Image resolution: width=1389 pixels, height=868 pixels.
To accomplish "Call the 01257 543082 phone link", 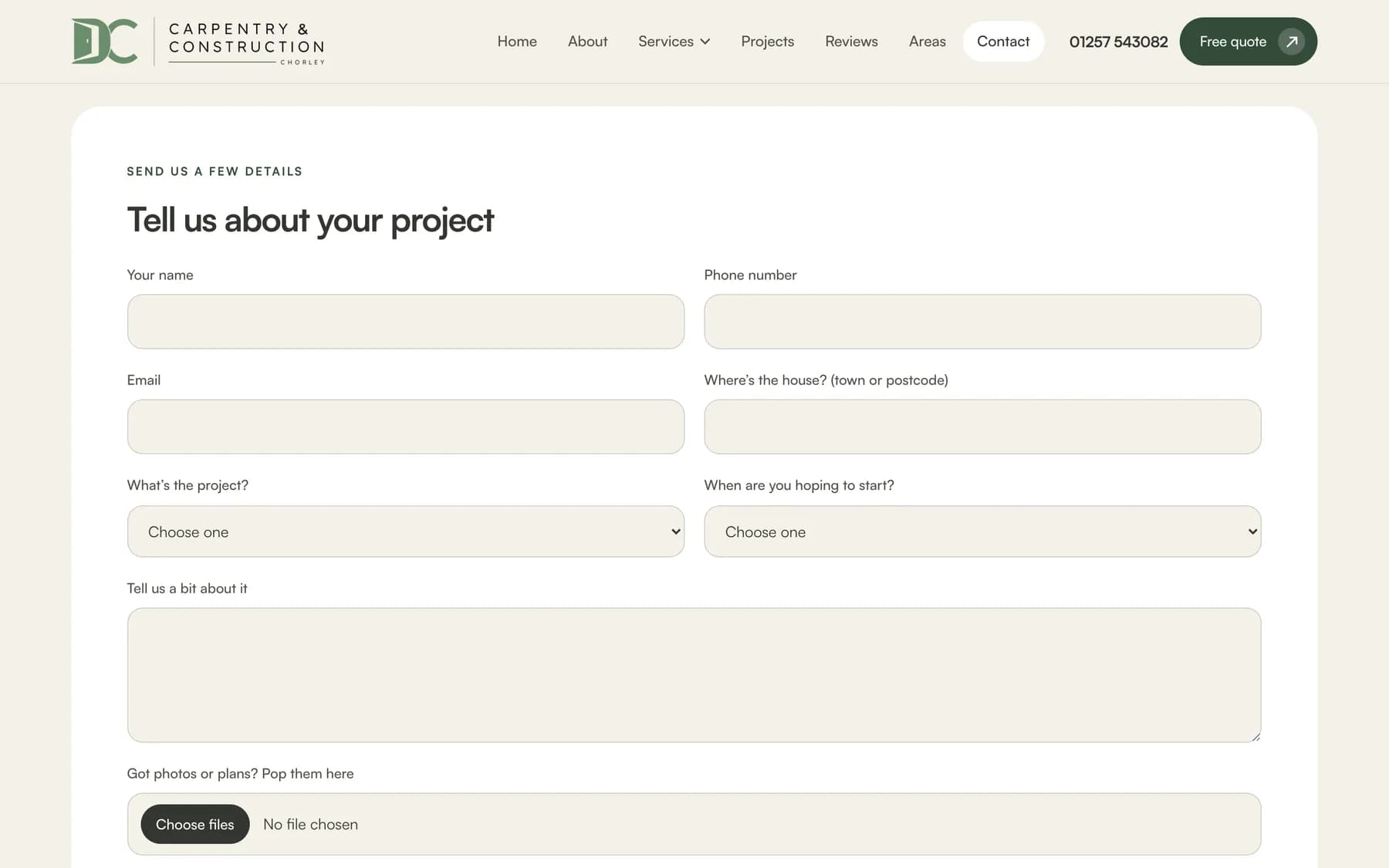I will click(1118, 42).
